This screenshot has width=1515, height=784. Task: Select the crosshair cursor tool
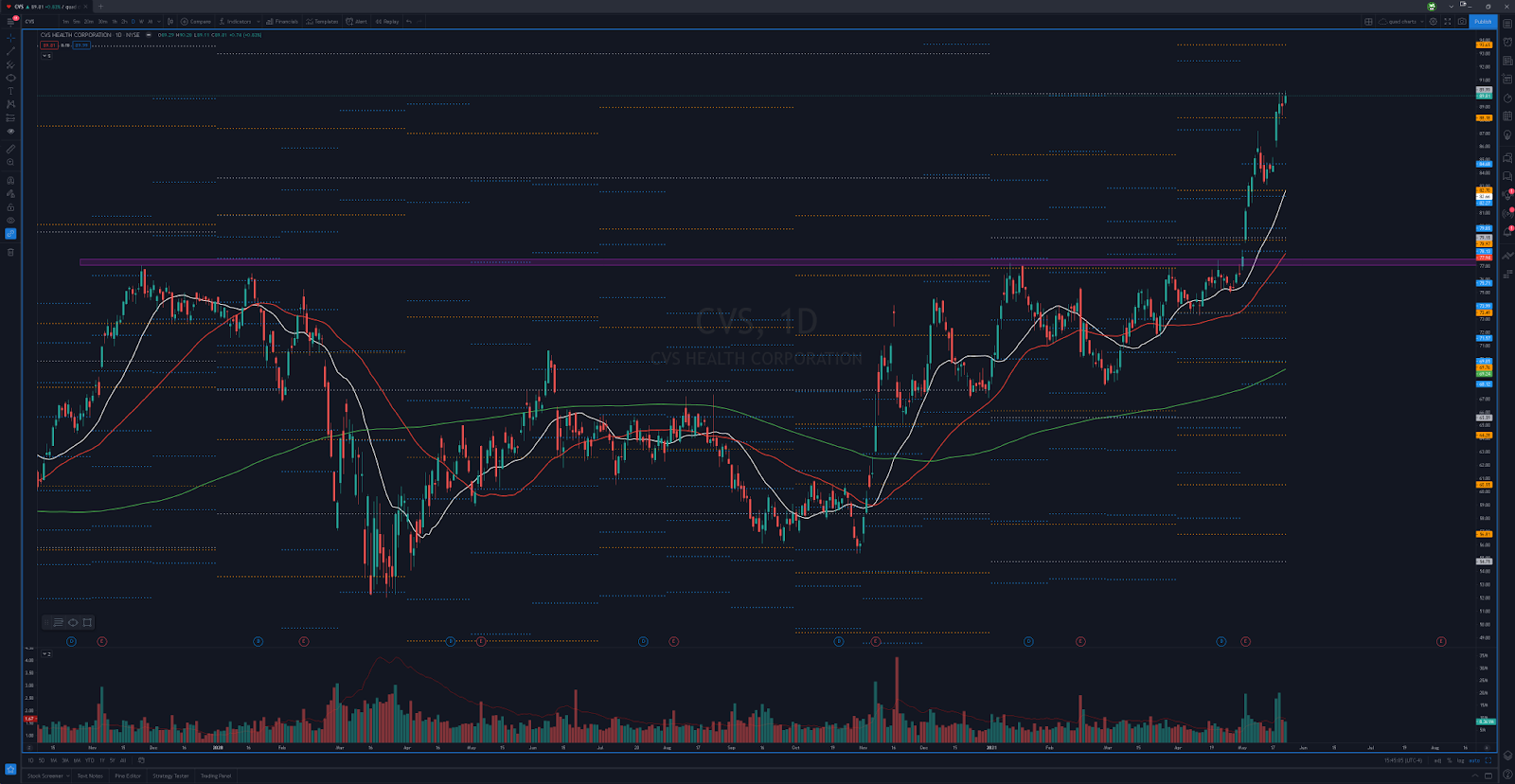(x=10, y=38)
